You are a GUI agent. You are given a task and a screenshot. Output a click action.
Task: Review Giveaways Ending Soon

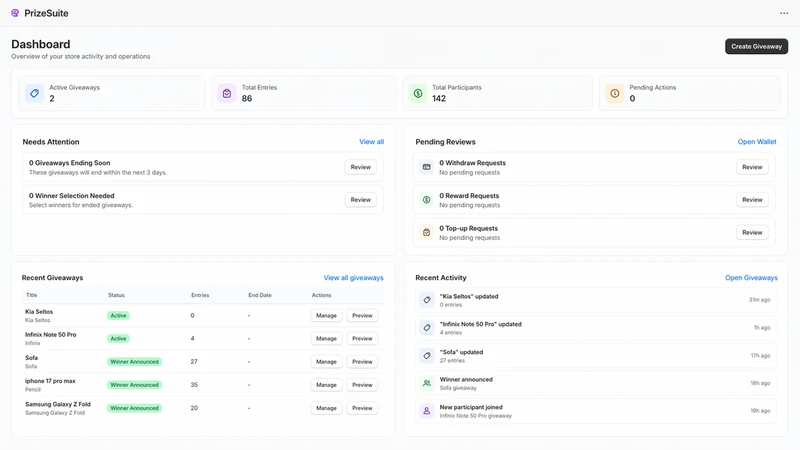(361, 167)
